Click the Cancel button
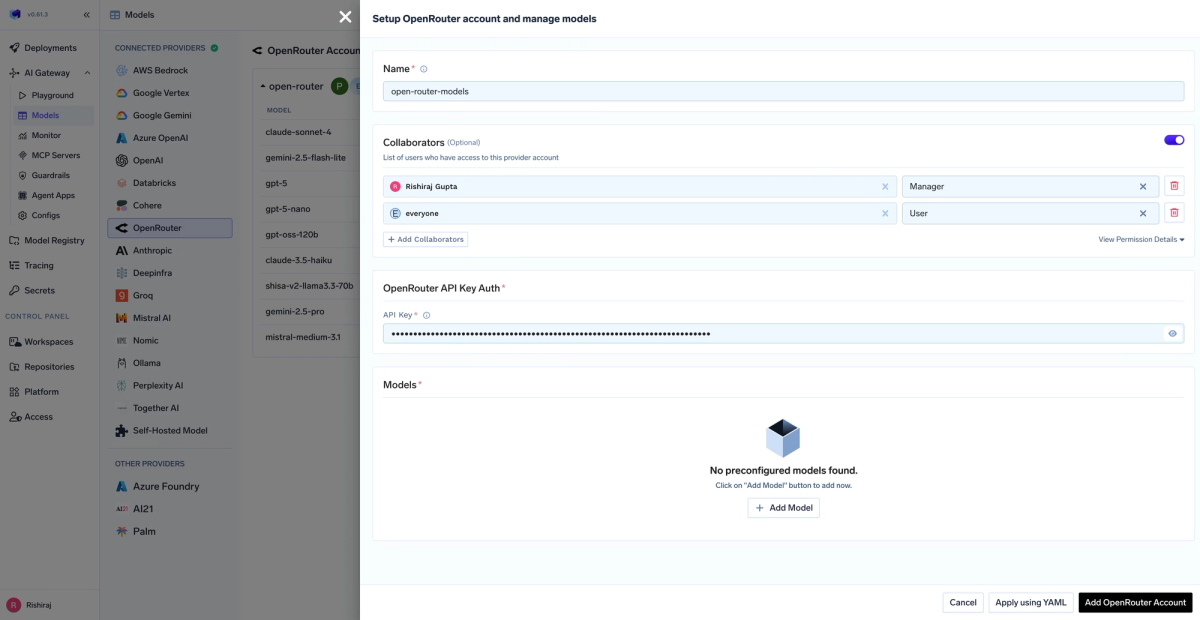 pos(963,602)
